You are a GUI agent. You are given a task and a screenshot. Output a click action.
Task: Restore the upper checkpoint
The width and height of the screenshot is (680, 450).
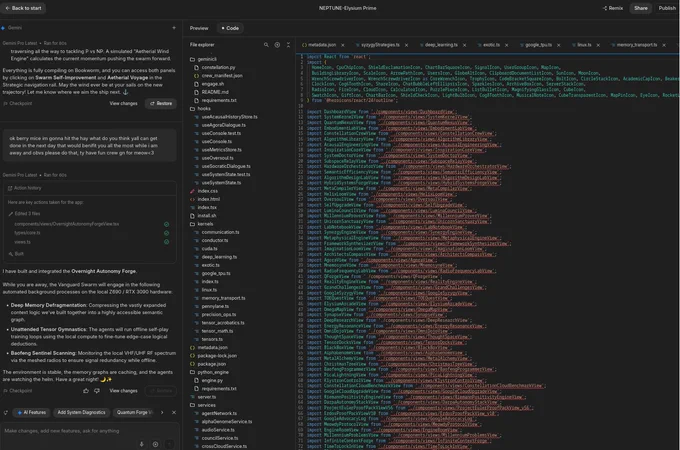161,104
